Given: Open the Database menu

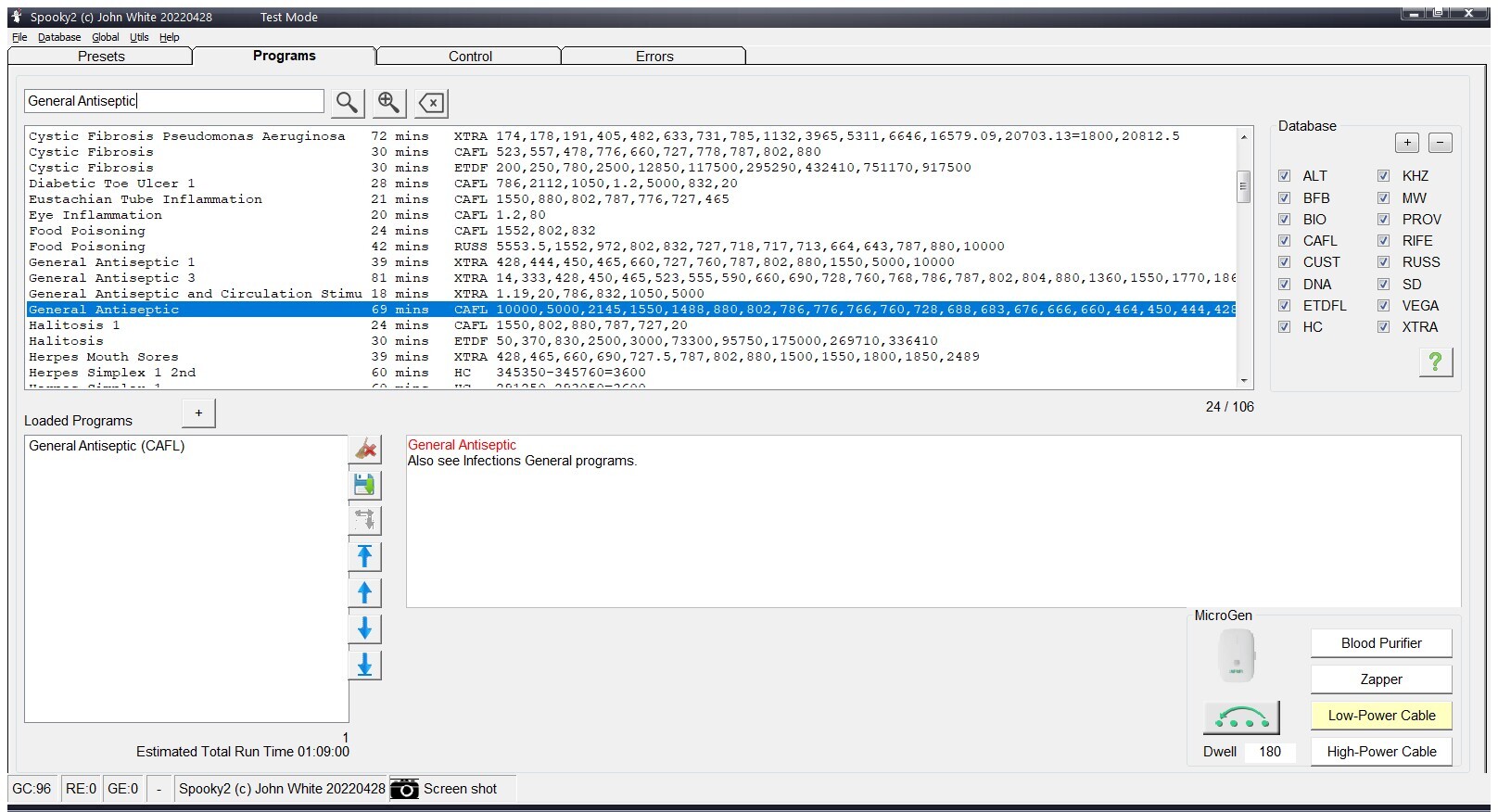Looking at the screenshot, I should pos(59,37).
